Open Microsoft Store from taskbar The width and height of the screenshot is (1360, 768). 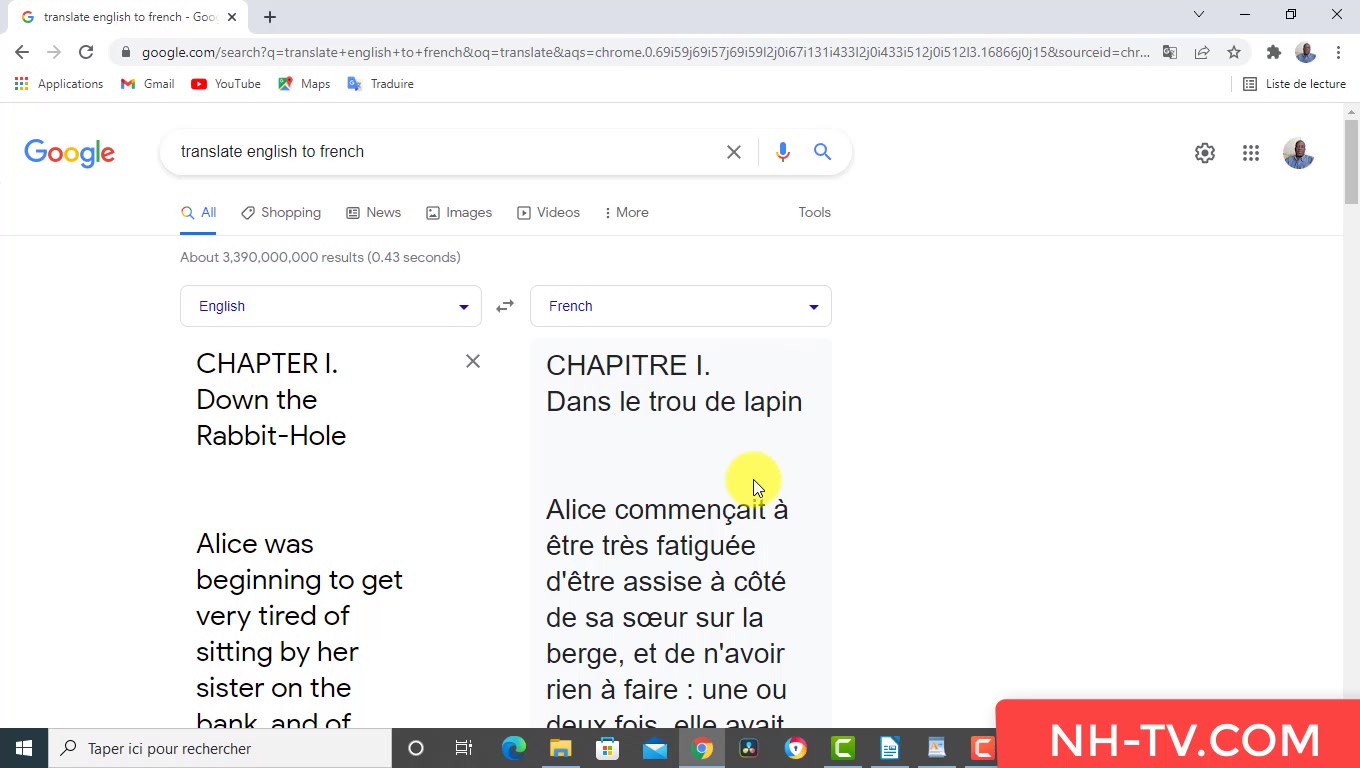click(607, 748)
